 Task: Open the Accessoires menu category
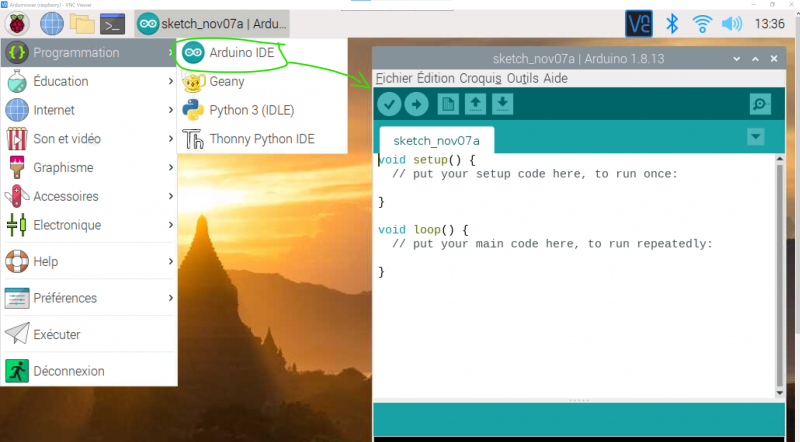[89, 196]
